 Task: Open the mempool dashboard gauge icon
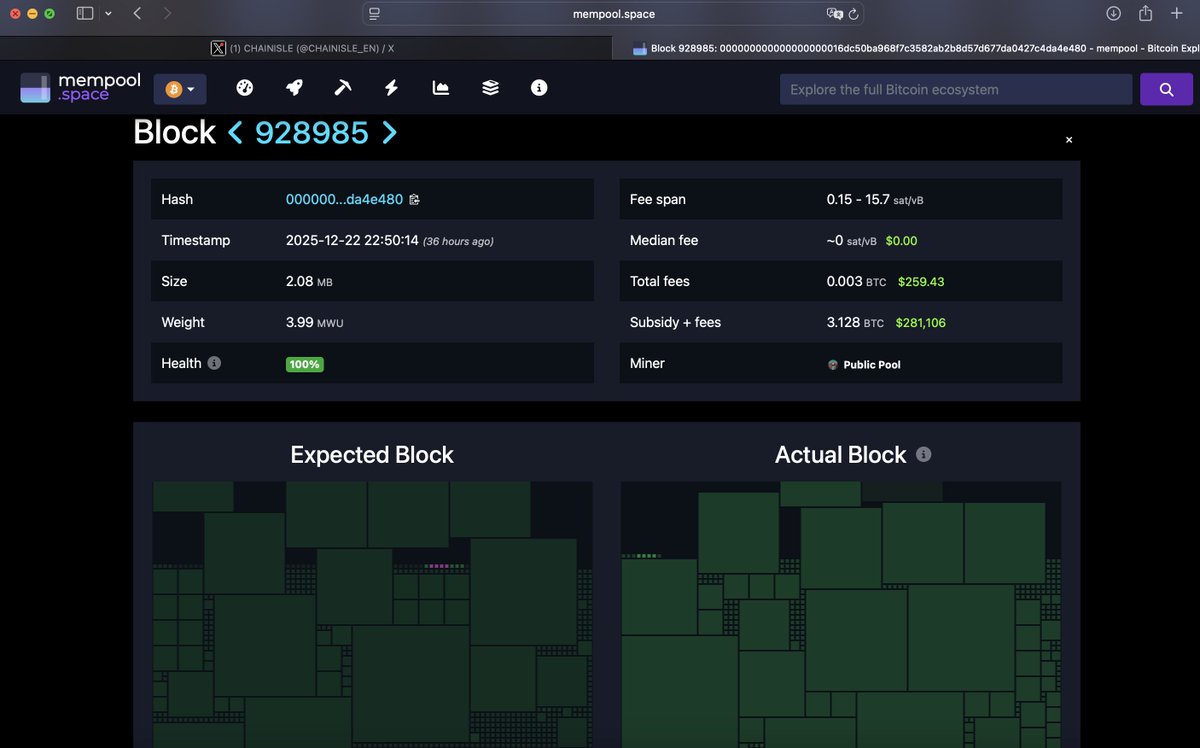point(244,88)
